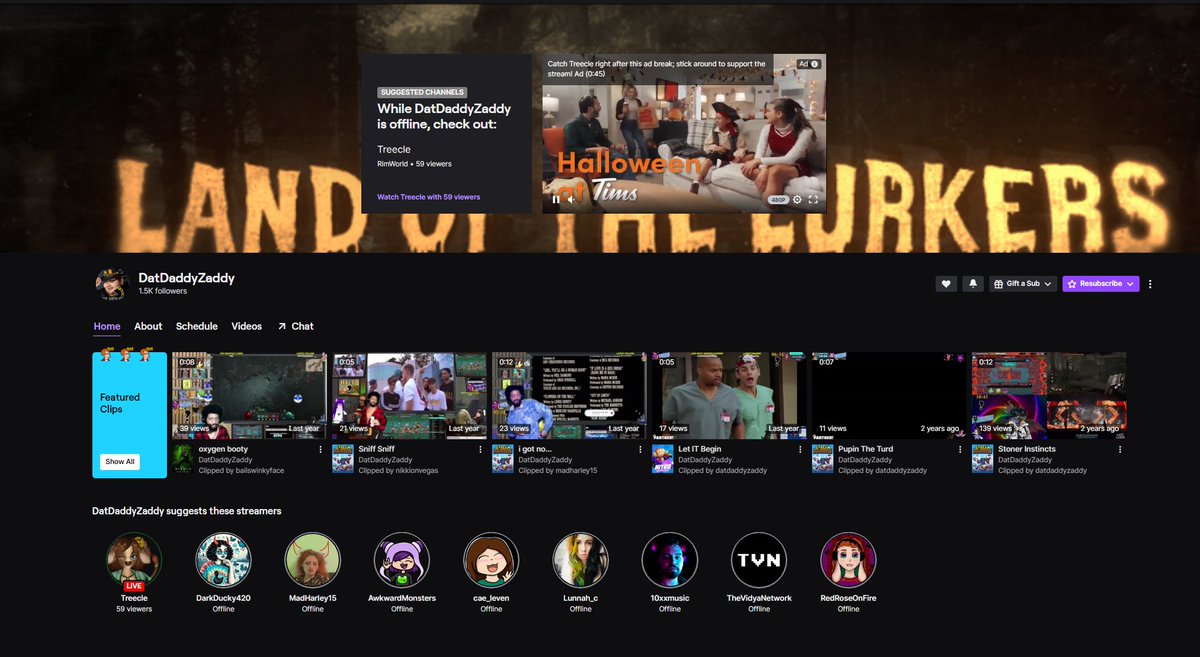Screen dimensions: 1200x657
Task: Open Treecle live streamer avatar
Action: point(134,560)
